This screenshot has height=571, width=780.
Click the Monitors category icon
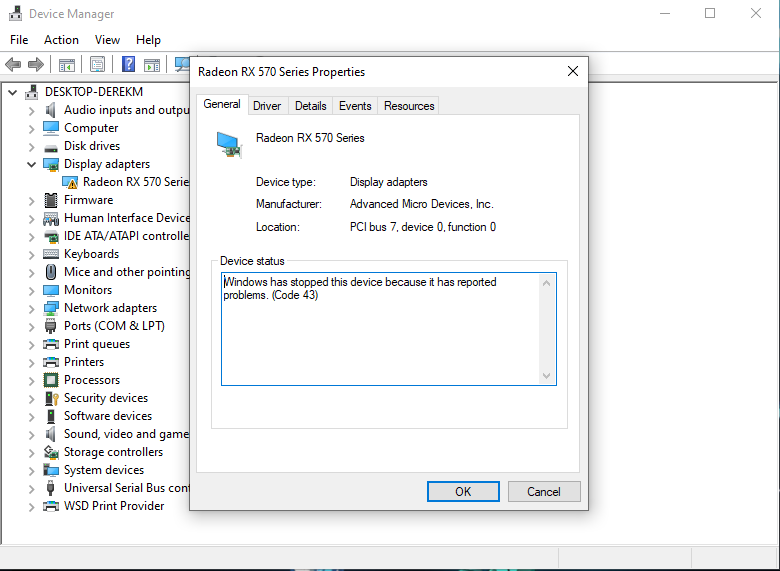pos(51,290)
